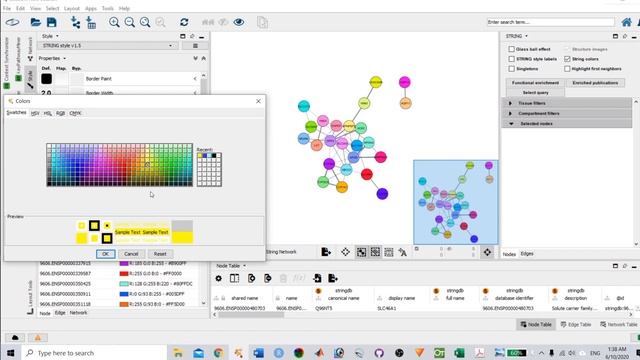Click Enriched publications button
The width and height of the screenshot is (640, 360).
(595, 83)
